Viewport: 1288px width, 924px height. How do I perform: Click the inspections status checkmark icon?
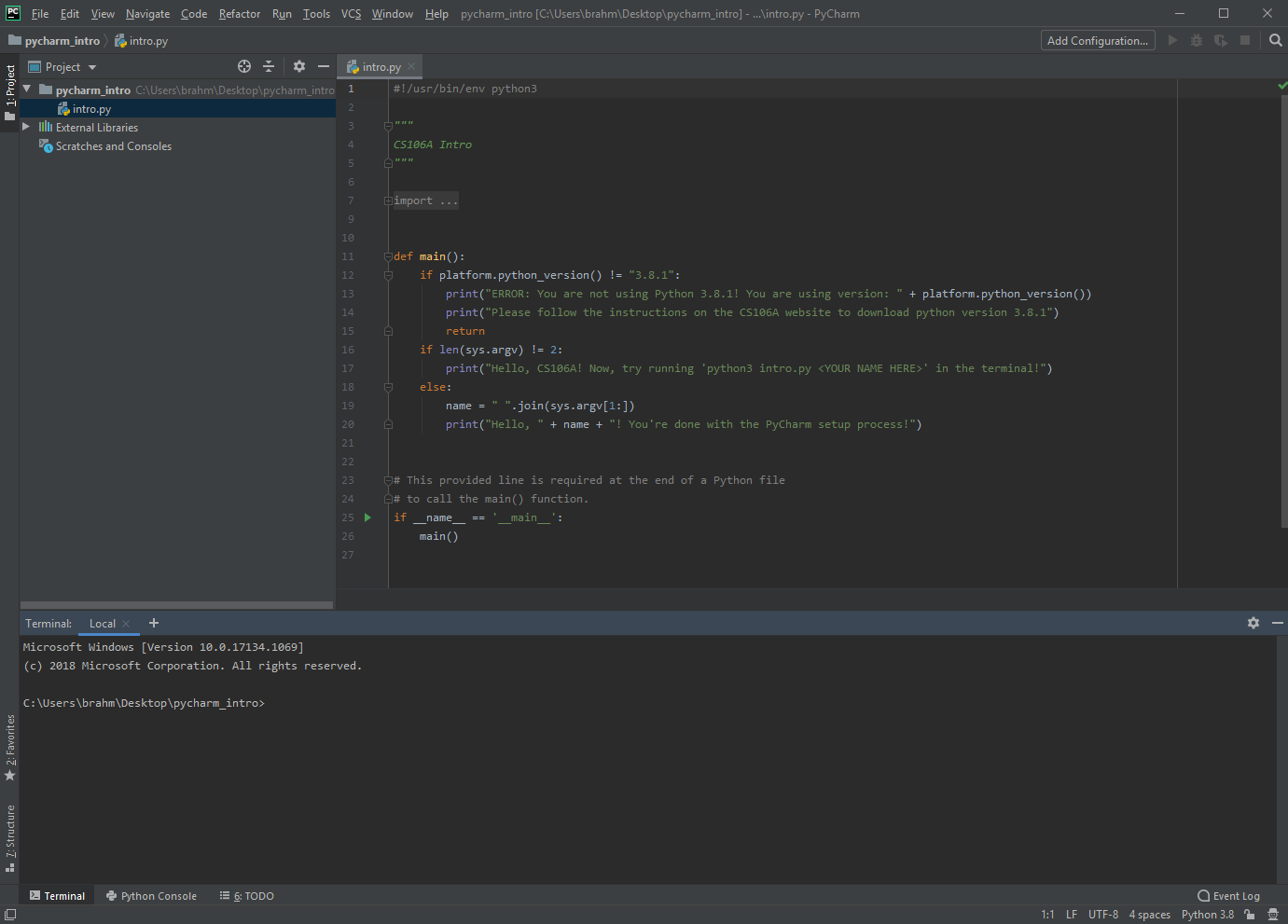tap(1281, 84)
